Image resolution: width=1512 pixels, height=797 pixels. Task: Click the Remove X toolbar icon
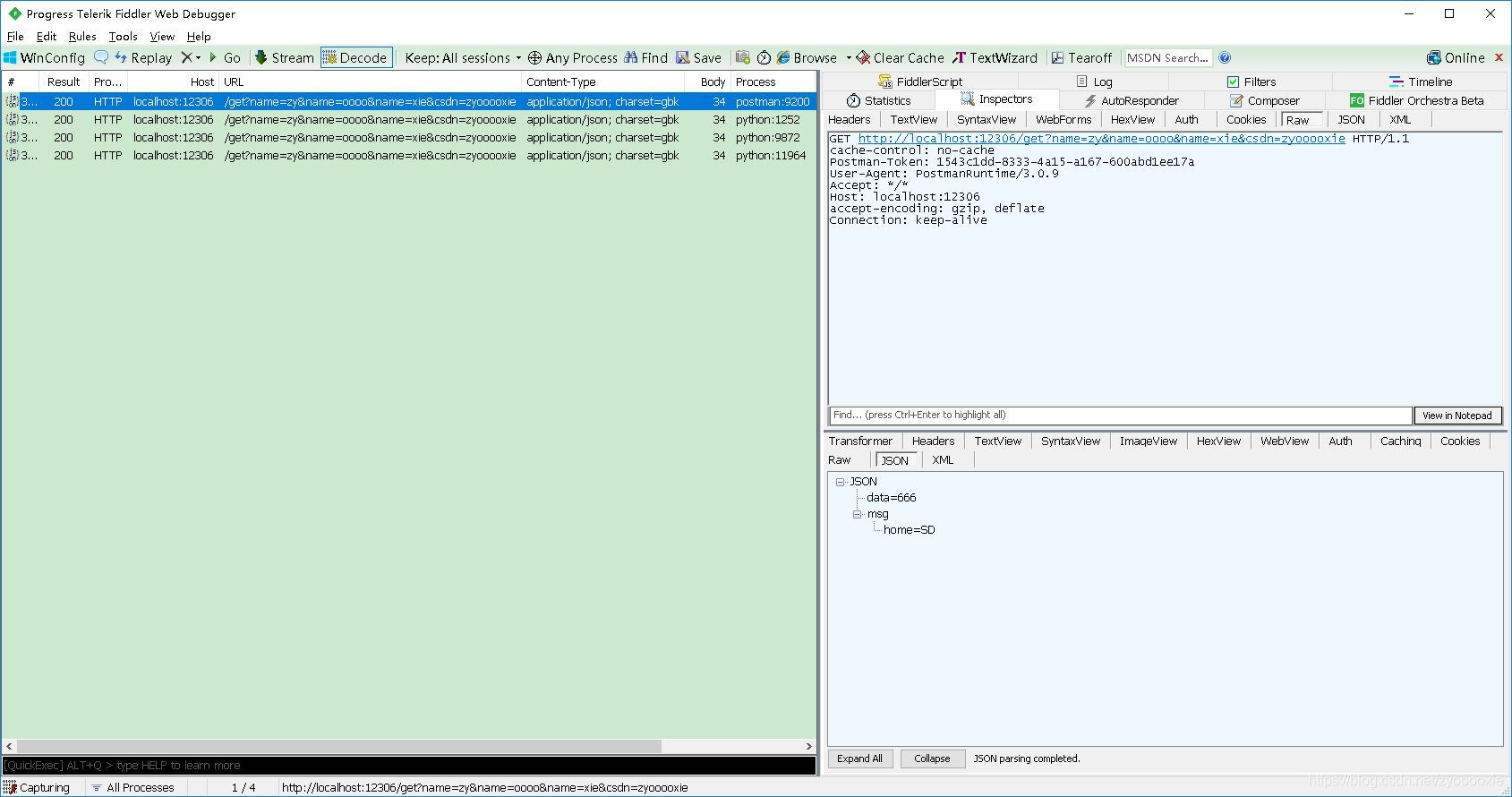pos(186,57)
